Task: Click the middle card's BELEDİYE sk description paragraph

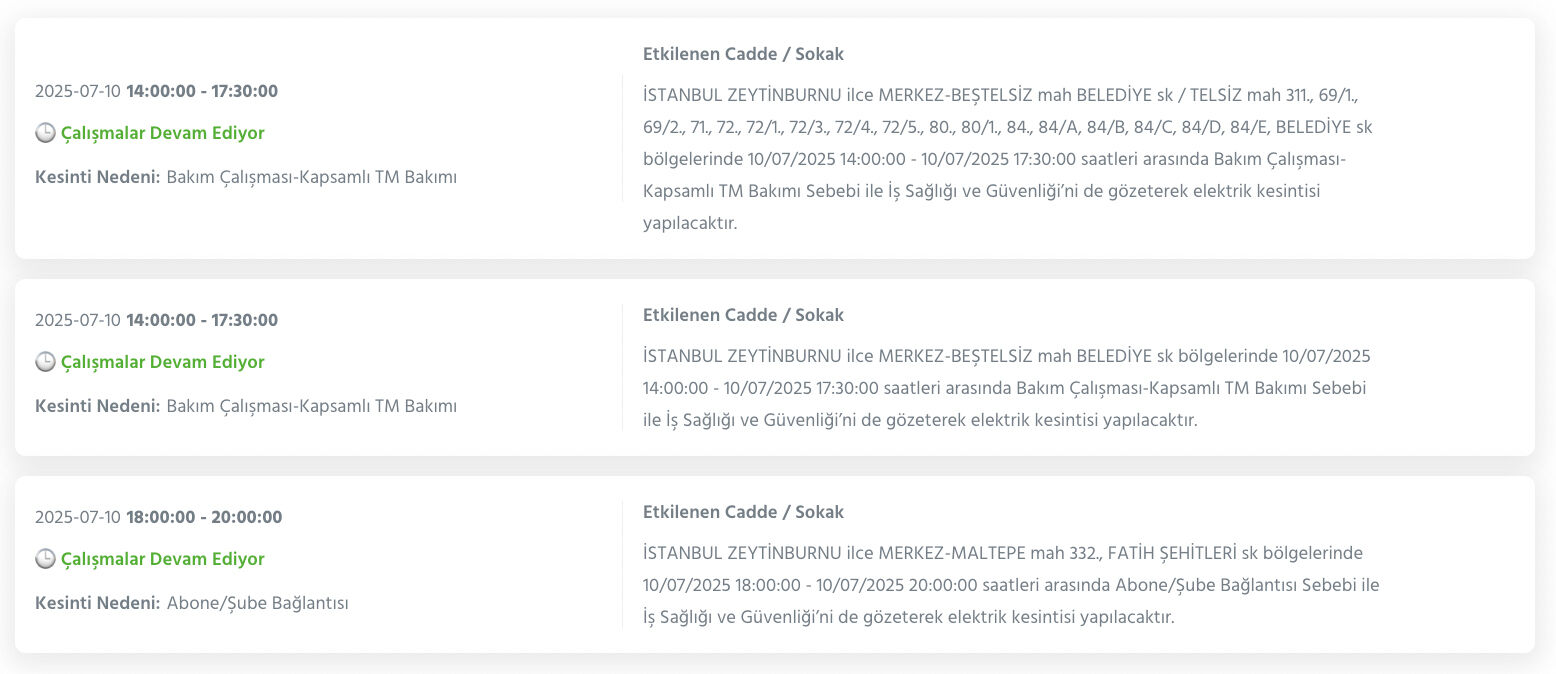Action: coord(1006,388)
